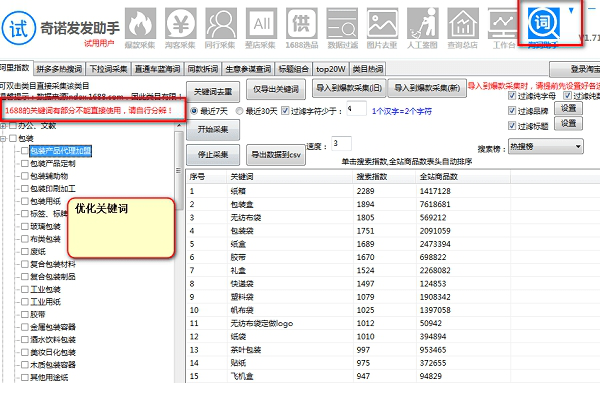
Task: Open the 爆款采集 flame icon
Action: click(x=140, y=24)
